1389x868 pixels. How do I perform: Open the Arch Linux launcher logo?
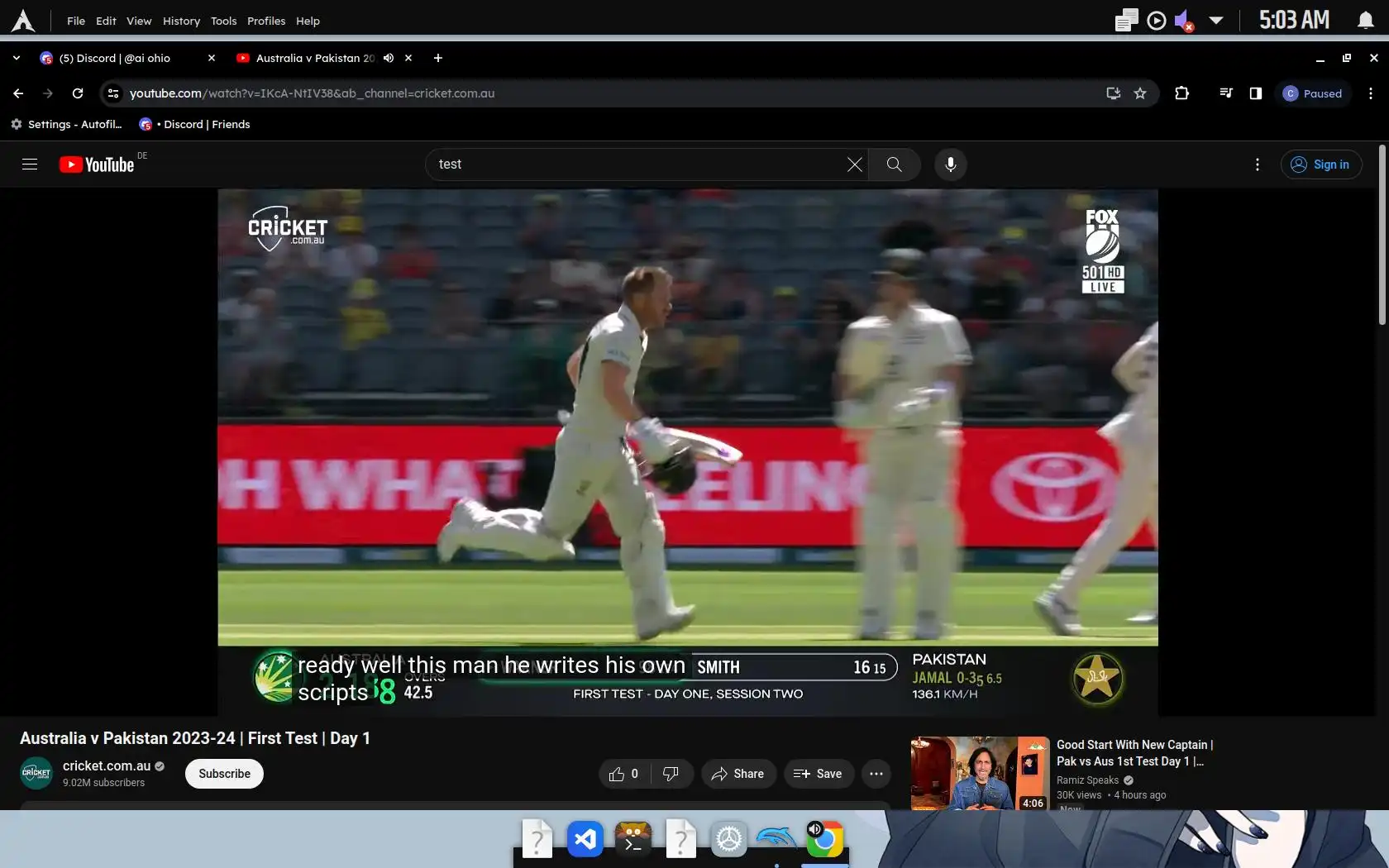[x=23, y=21]
